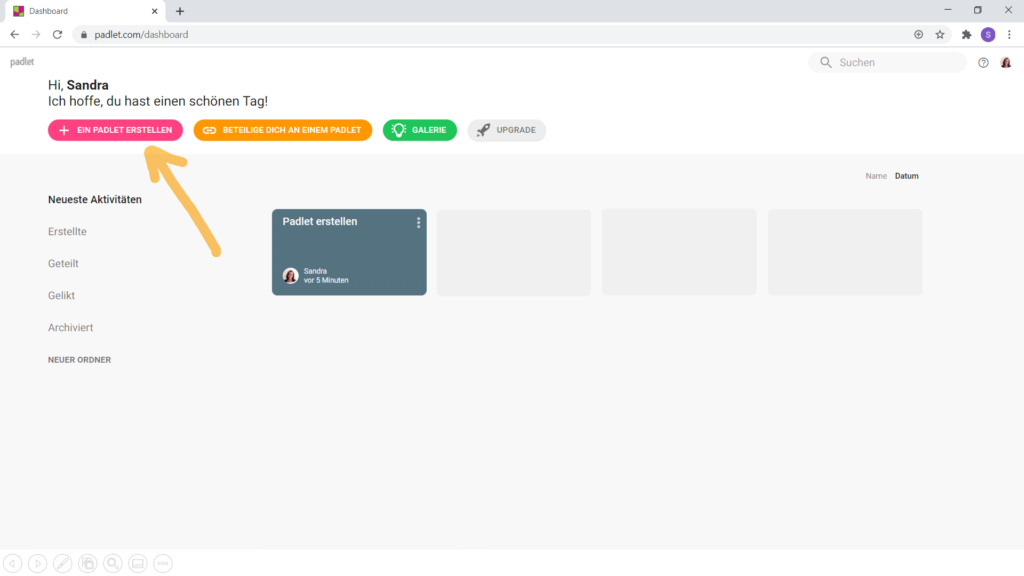The image size is (1024, 576).
Task: Select Geteilt in sidebar
Action: pyautogui.click(x=63, y=264)
